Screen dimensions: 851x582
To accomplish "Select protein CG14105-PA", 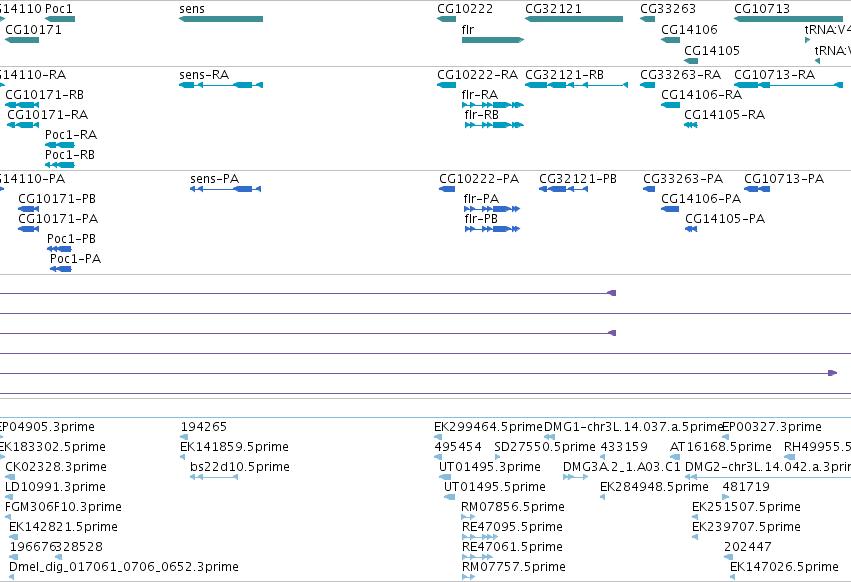I will (725, 218).
